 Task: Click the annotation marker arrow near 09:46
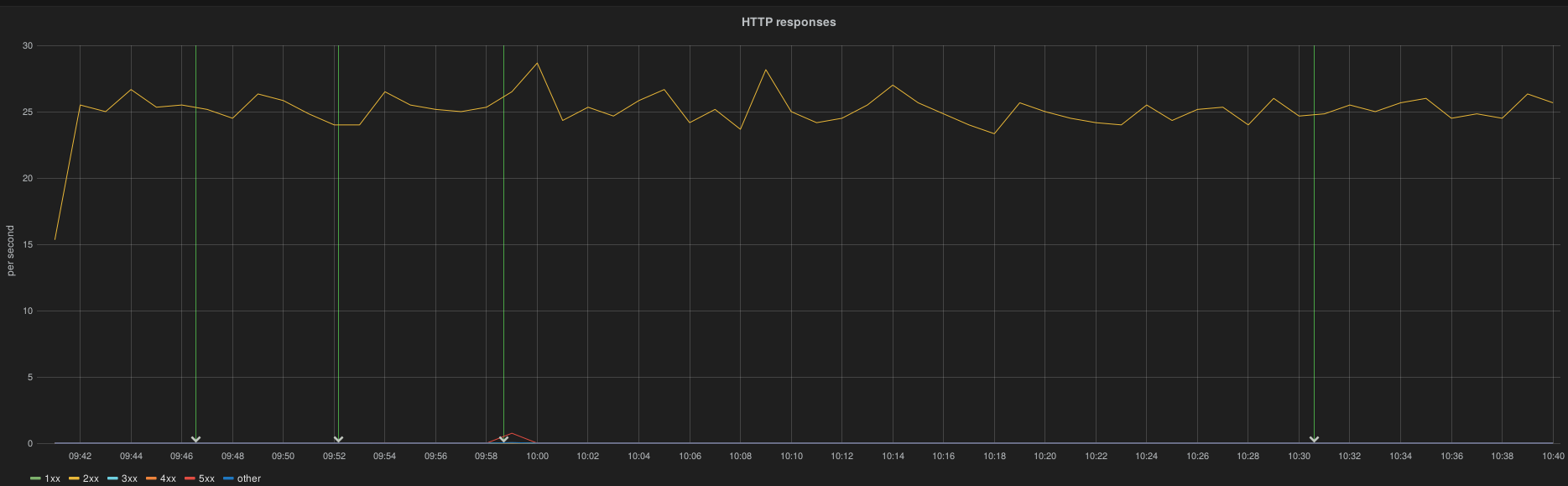click(195, 439)
